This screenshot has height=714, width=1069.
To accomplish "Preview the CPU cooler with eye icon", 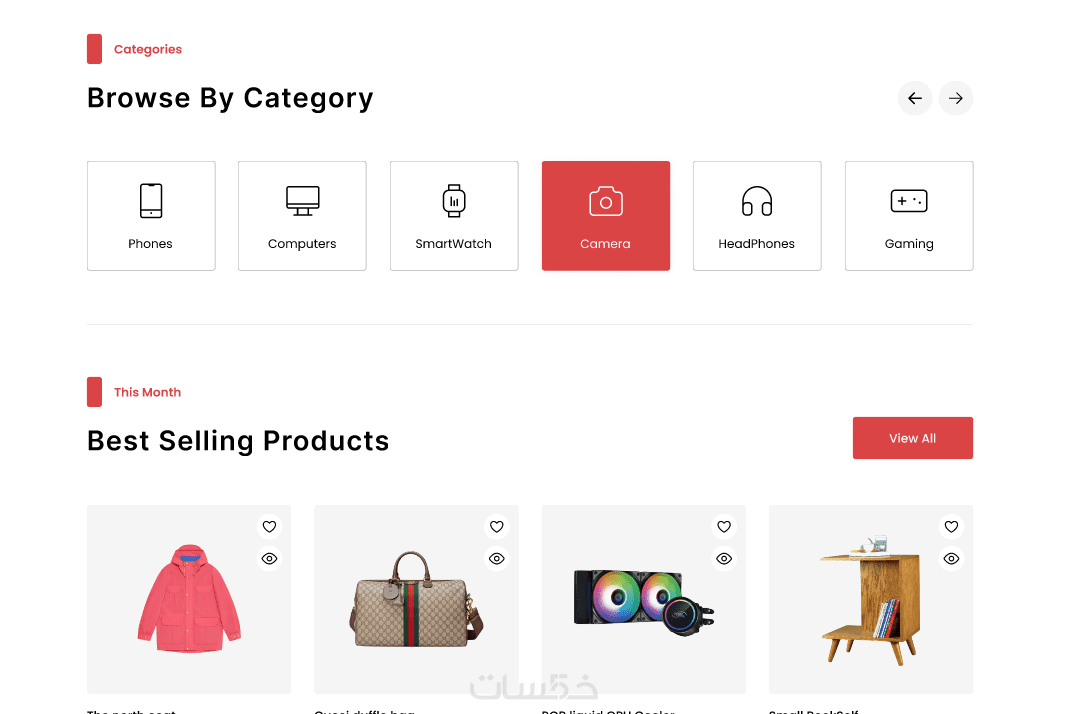I will 724,559.
